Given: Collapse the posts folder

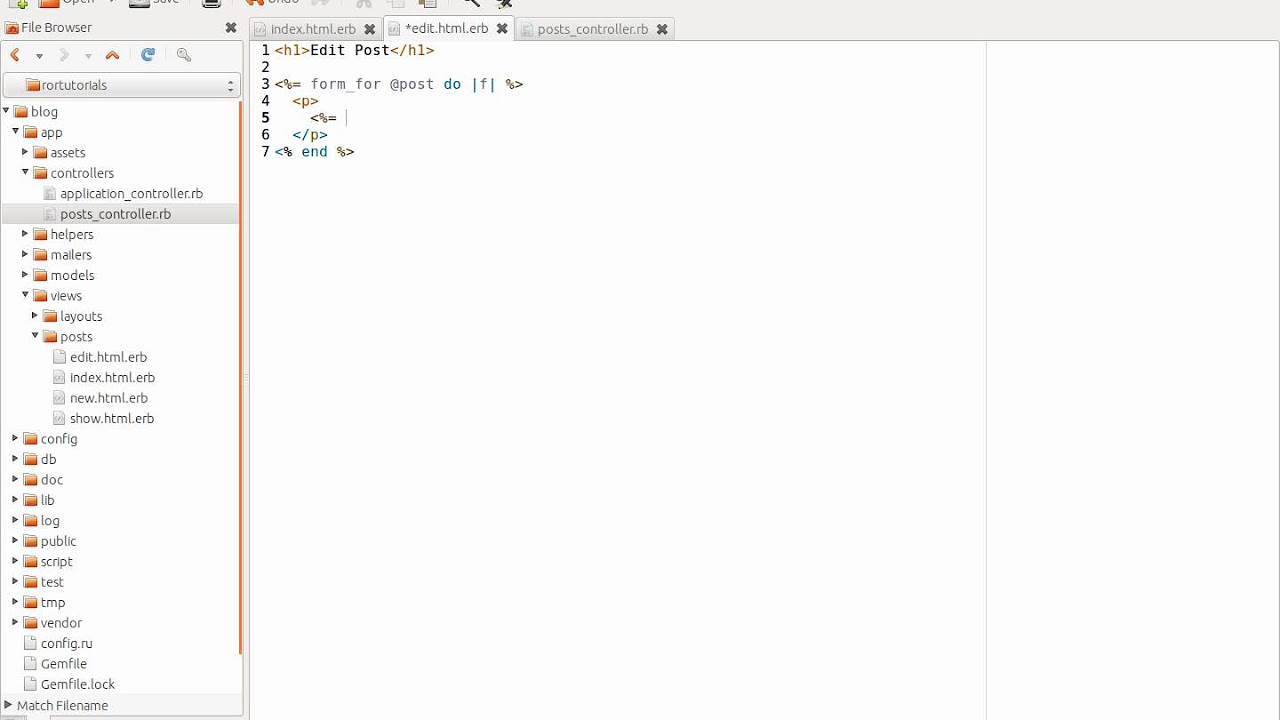Looking at the screenshot, I should click(x=36, y=336).
